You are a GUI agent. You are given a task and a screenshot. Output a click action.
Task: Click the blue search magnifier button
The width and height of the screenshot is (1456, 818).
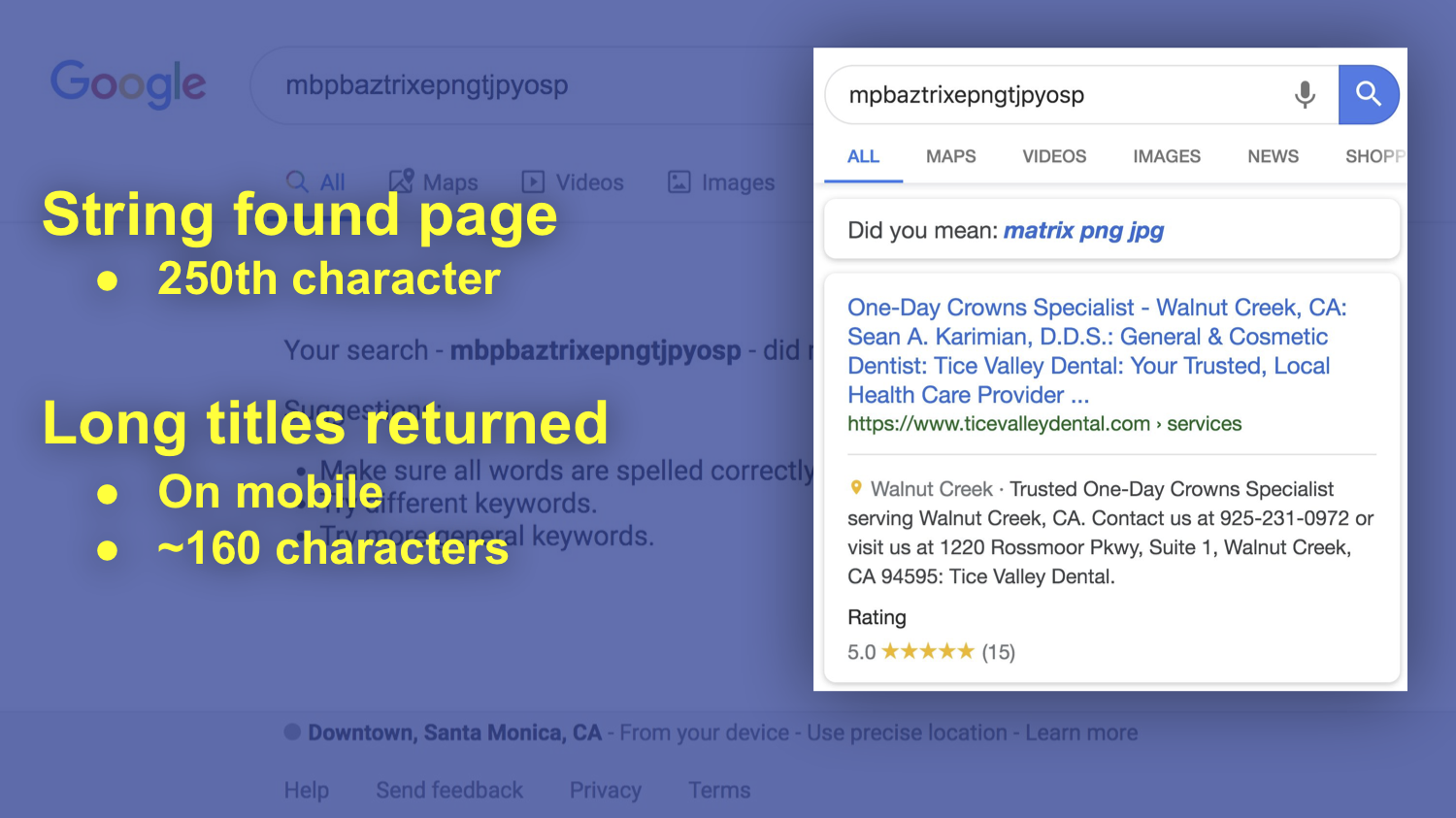point(1368,94)
